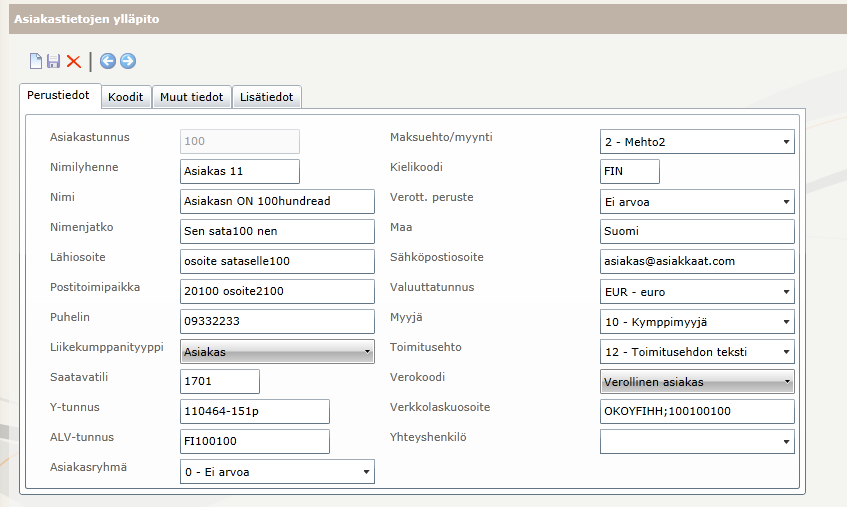Click the Liikekumppanityyppi label
The height and width of the screenshot is (507, 847).
(107, 347)
